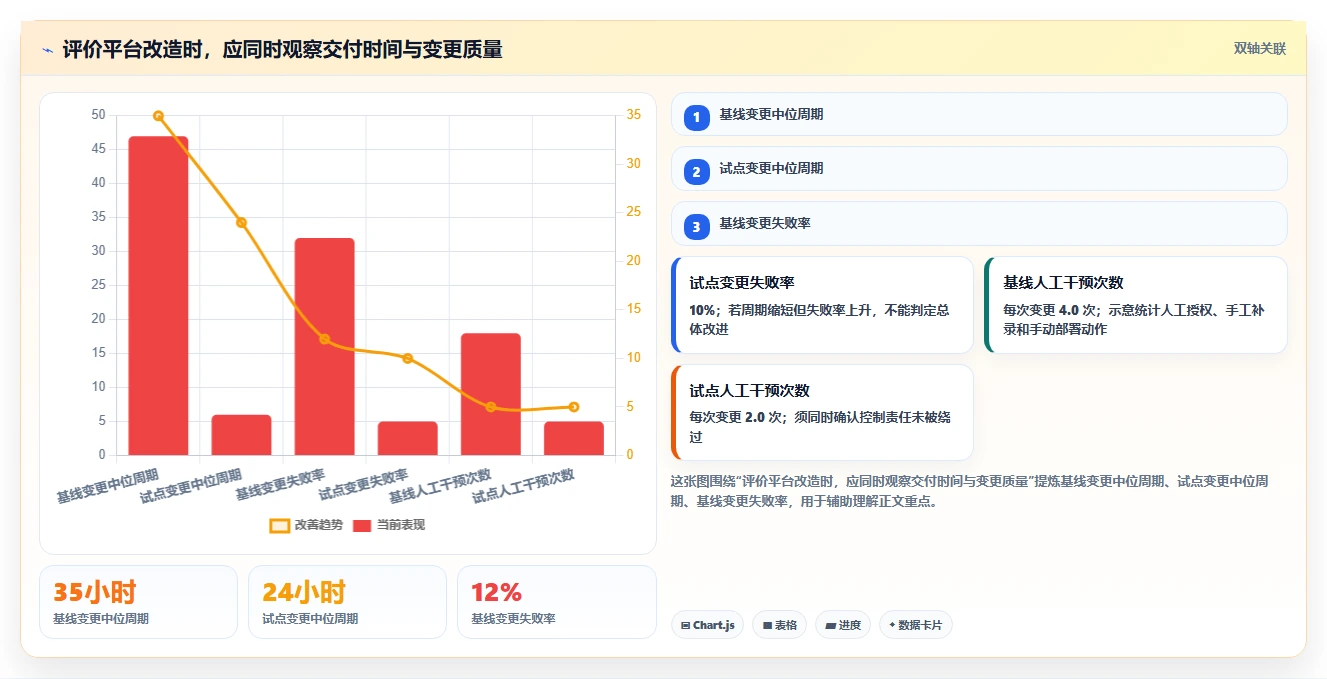Click the trend line point above 试点变更失败率 bar
Viewport: 1327px width, 679px height.
407,358
